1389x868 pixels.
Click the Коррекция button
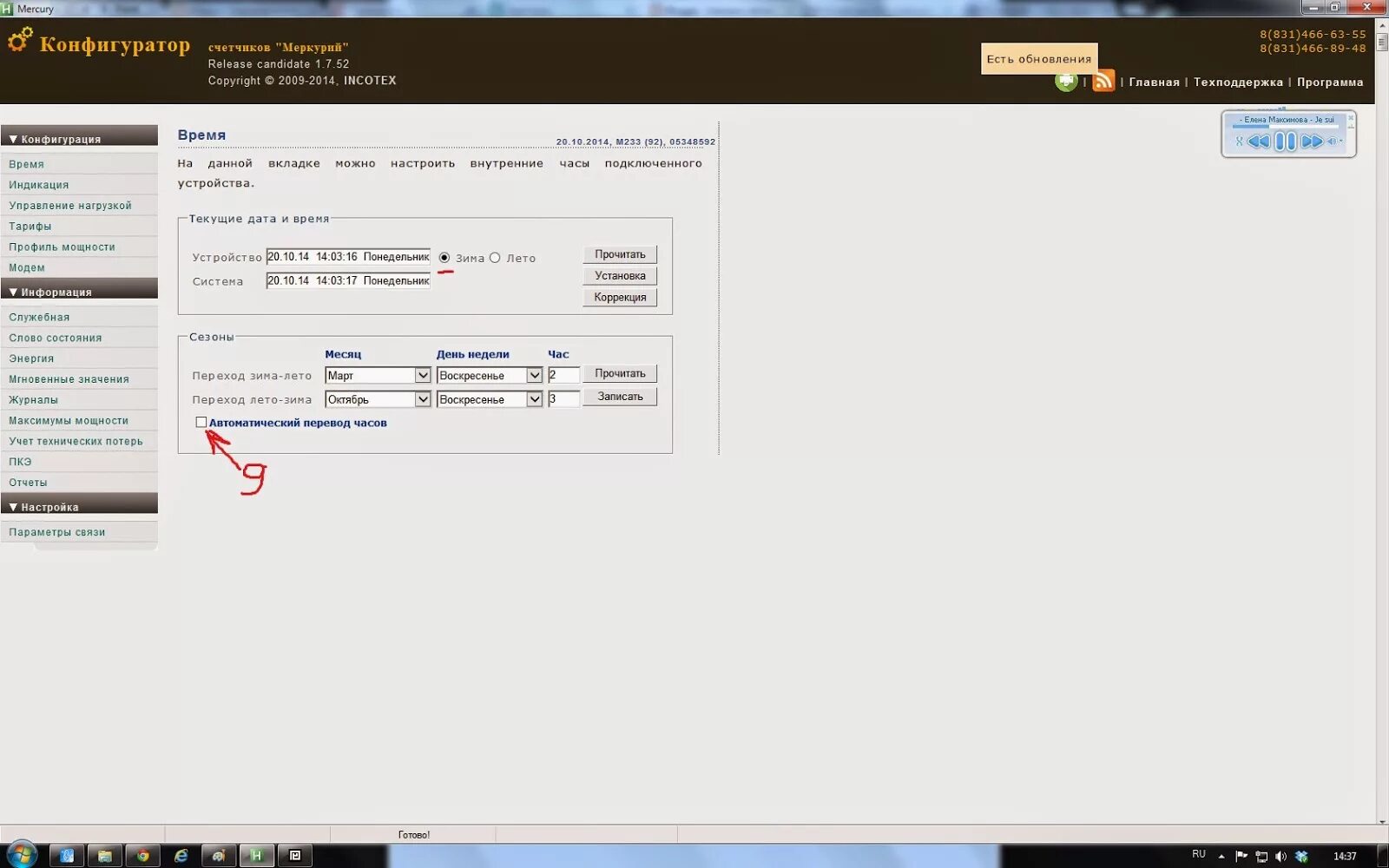[620, 297]
